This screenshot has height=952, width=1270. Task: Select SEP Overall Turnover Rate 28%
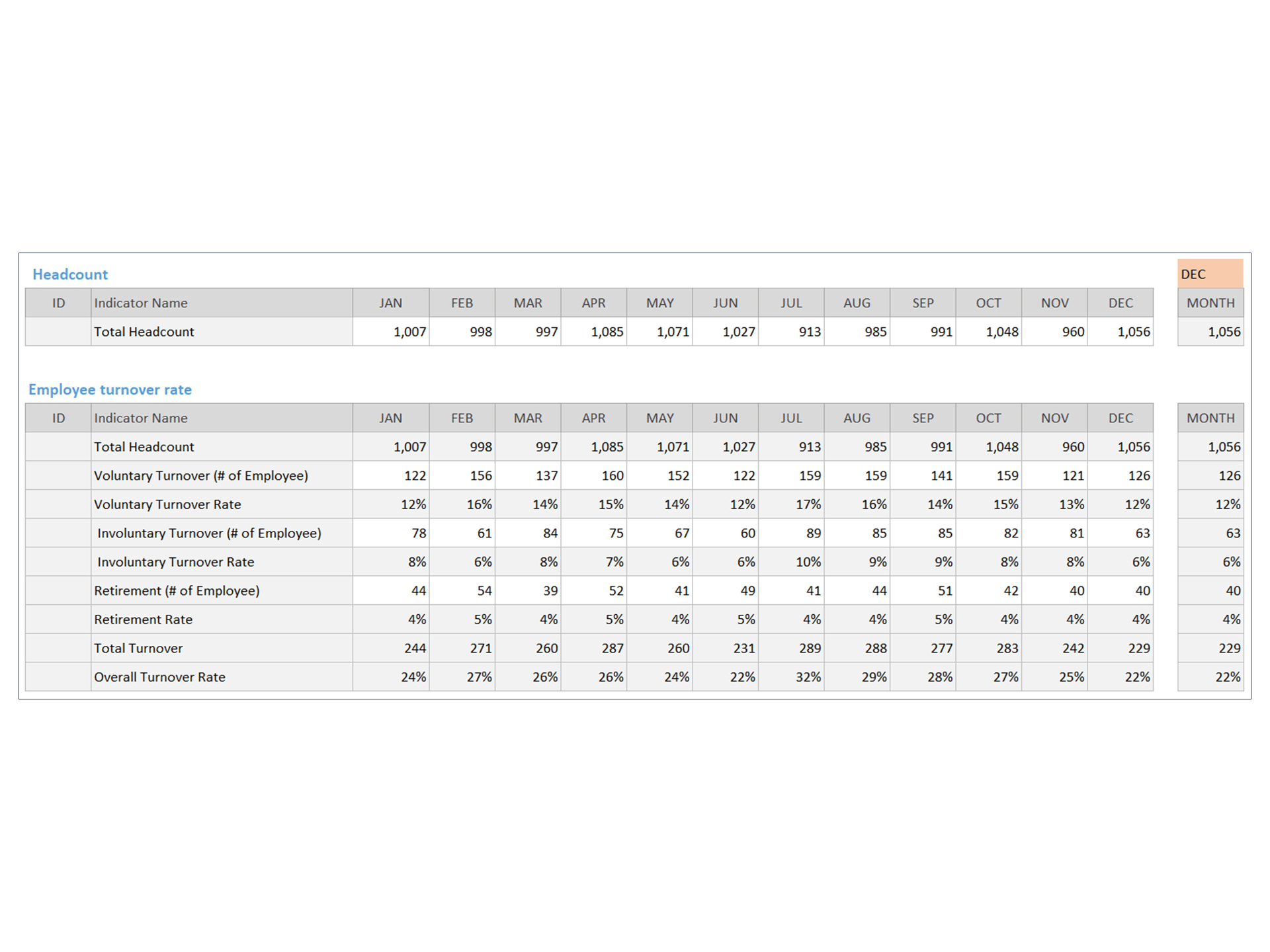coord(923,676)
